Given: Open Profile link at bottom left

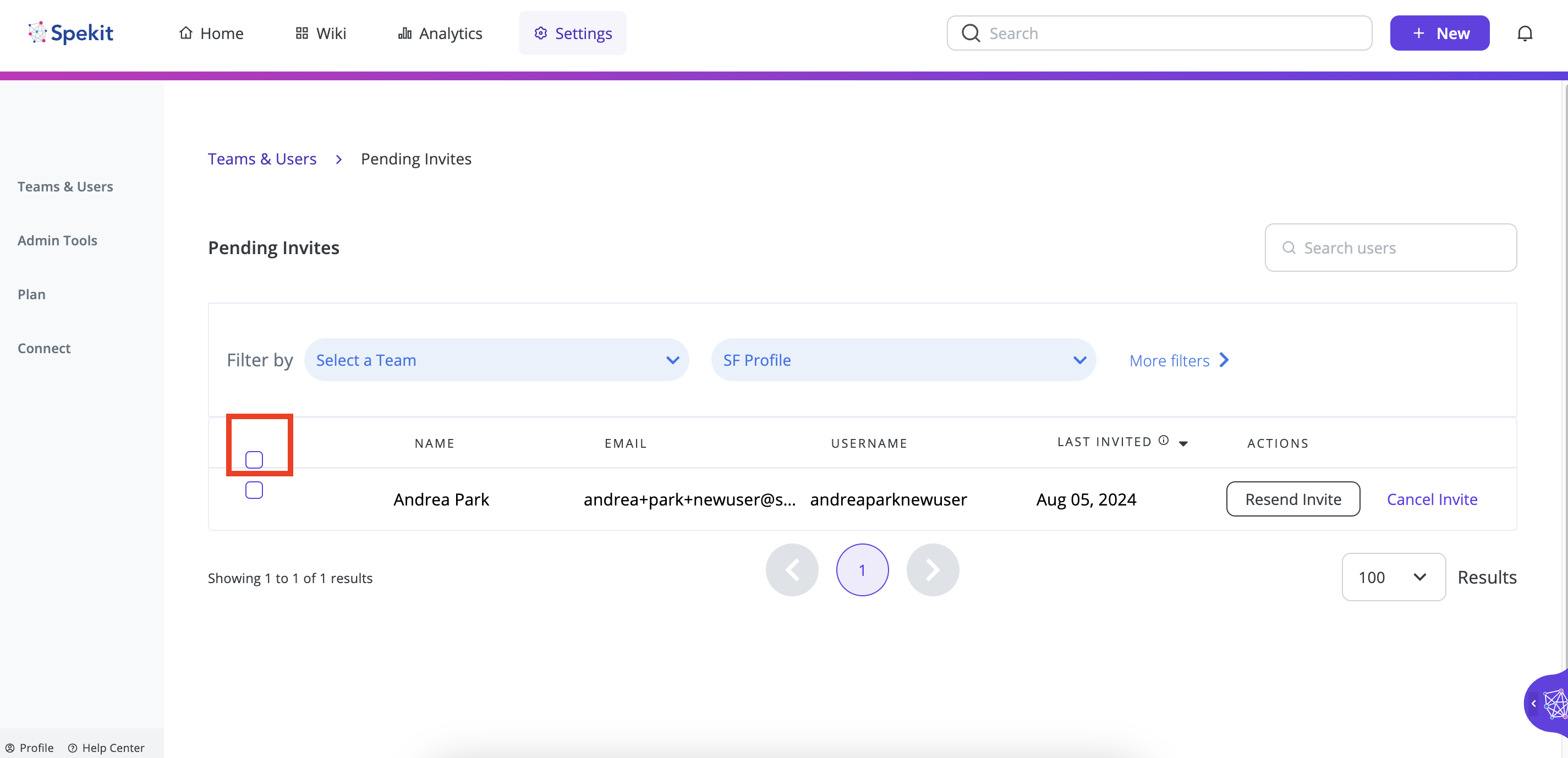Looking at the screenshot, I should click(x=30, y=748).
